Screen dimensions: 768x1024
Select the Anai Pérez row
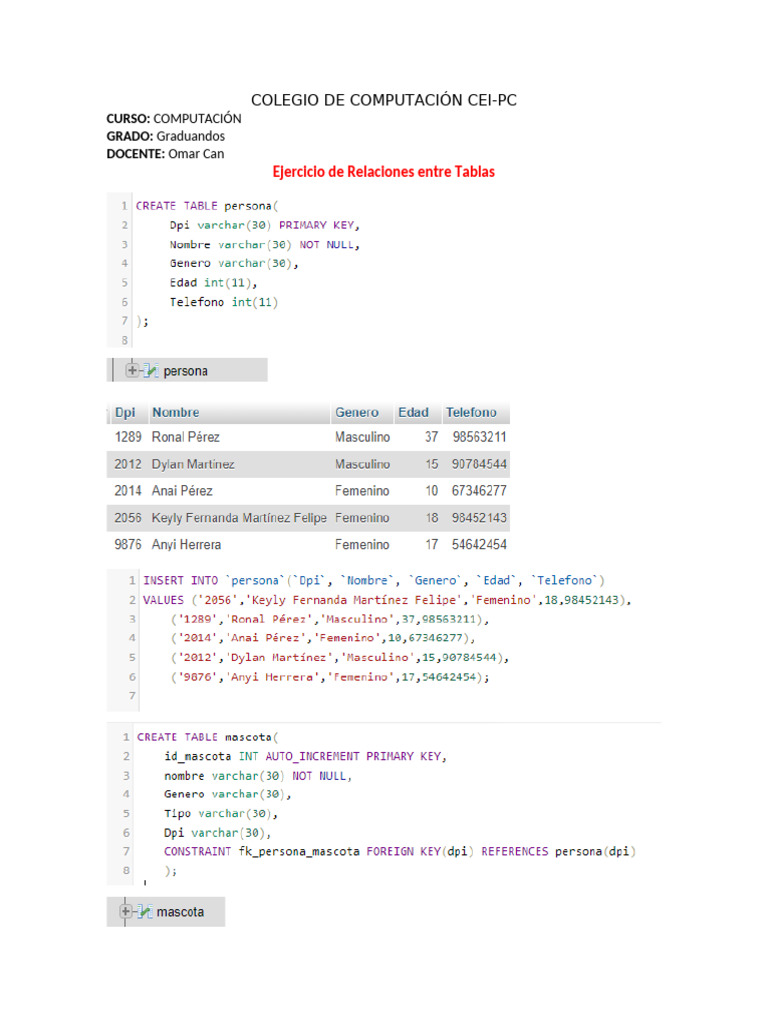pyautogui.click(x=308, y=491)
